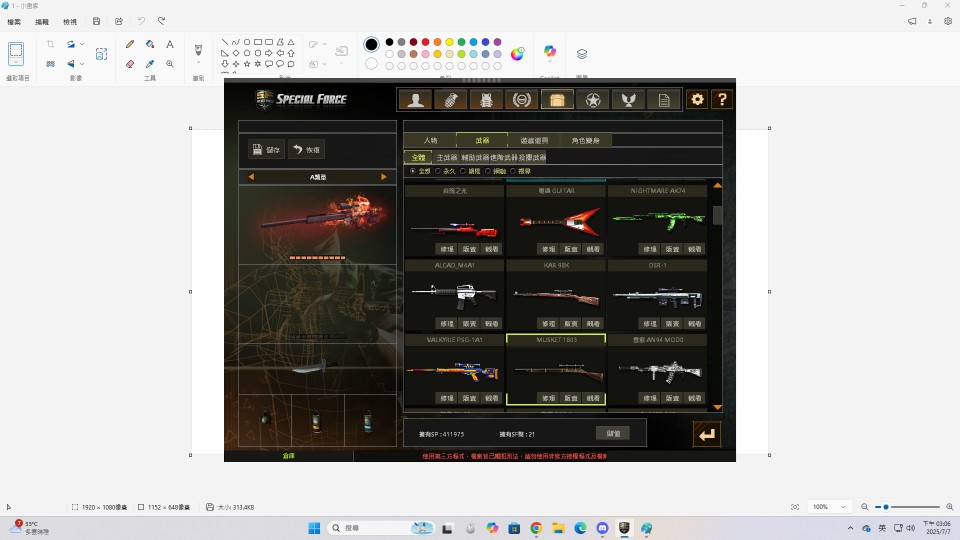
Task: Click the Share icon
Action: [x=119, y=21]
